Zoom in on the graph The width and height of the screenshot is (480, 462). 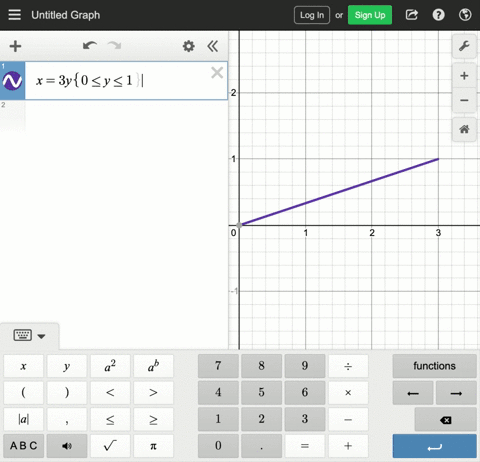point(464,76)
